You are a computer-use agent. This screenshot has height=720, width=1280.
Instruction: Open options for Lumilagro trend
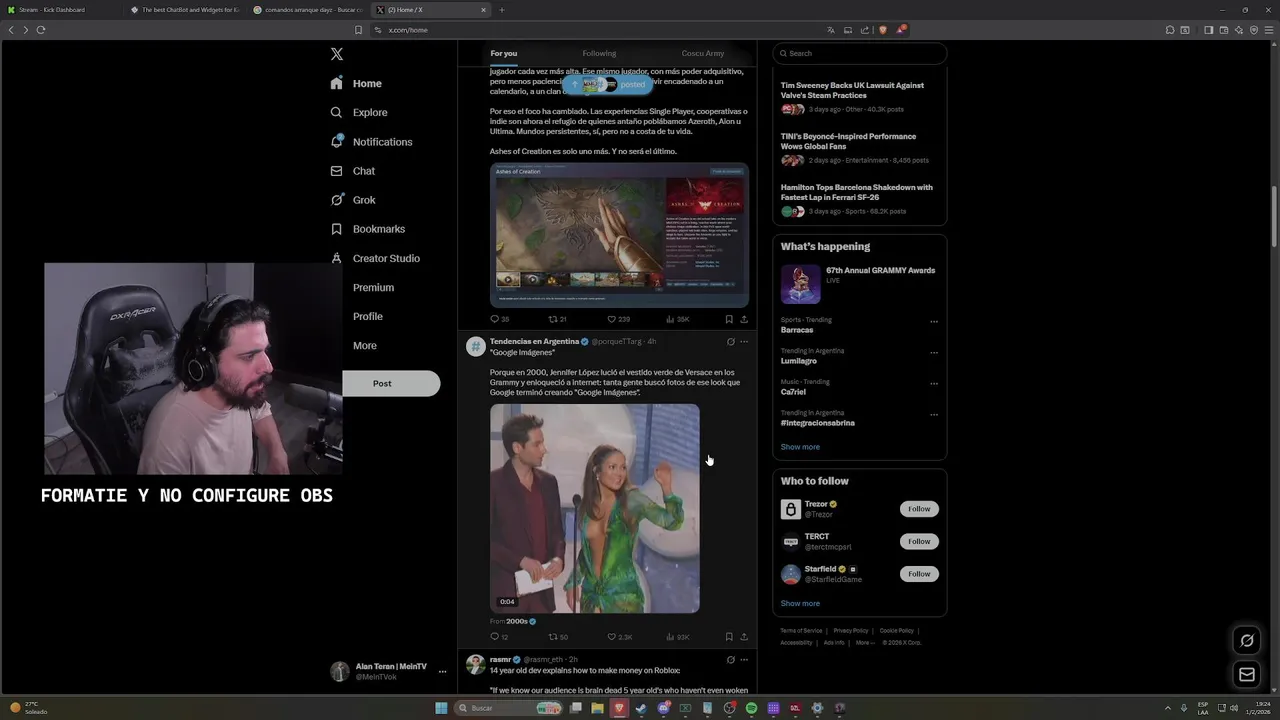(x=934, y=353)
